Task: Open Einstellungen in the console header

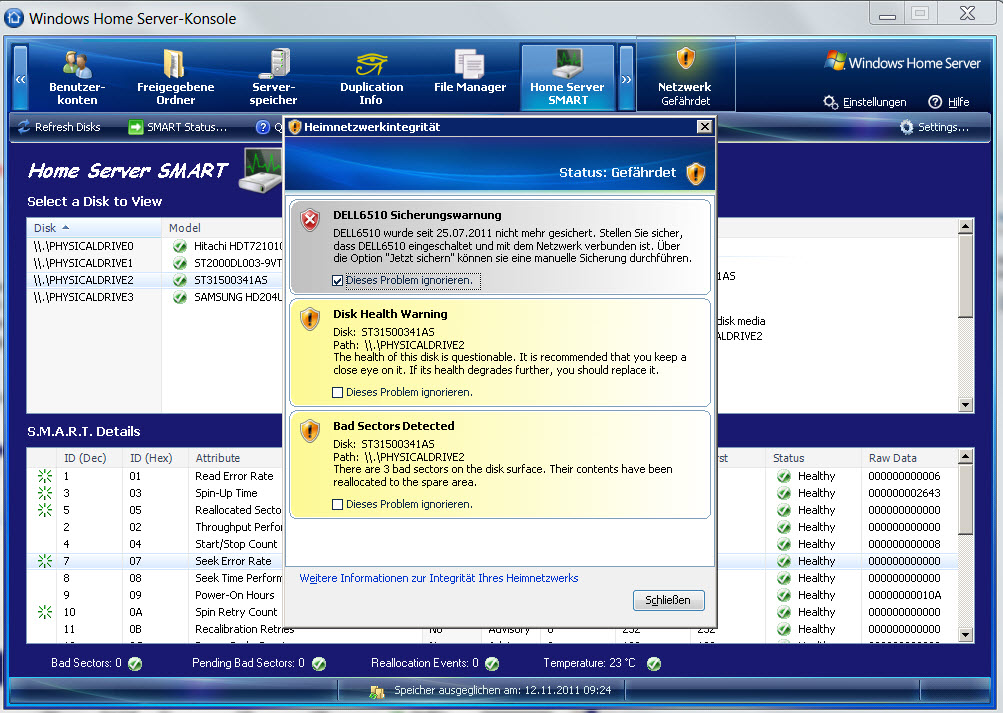Action: [x=865, y=102]
